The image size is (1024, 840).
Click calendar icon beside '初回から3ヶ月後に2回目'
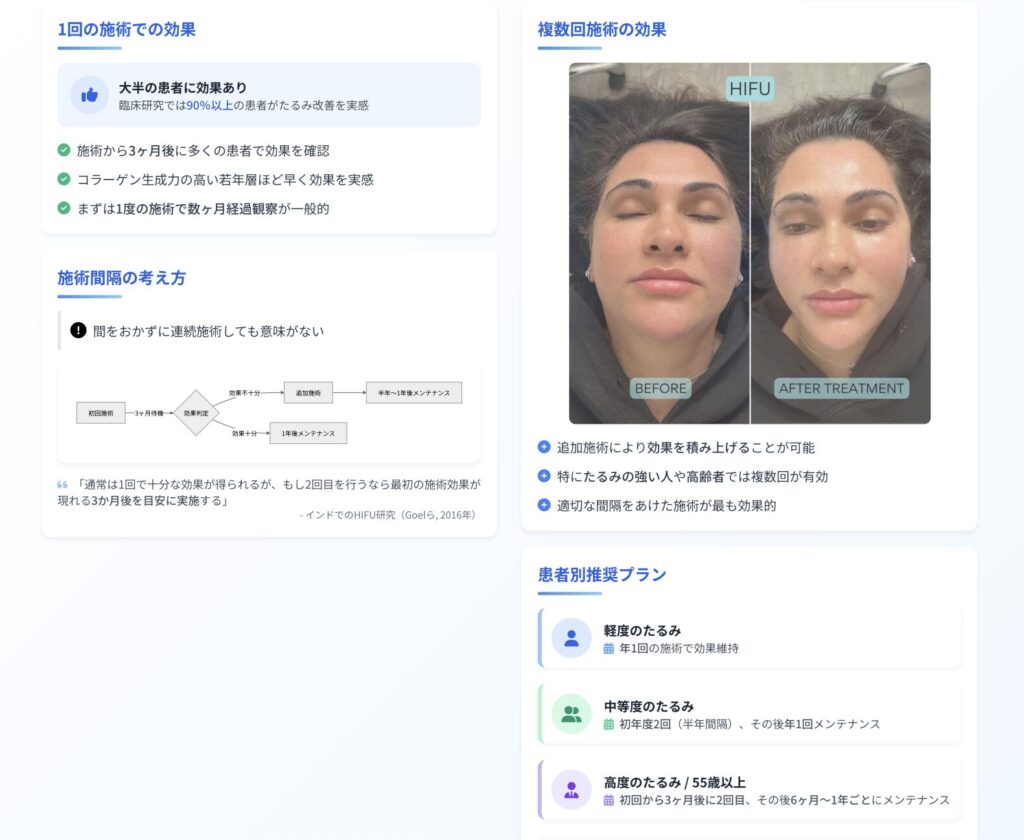(609, 800)
